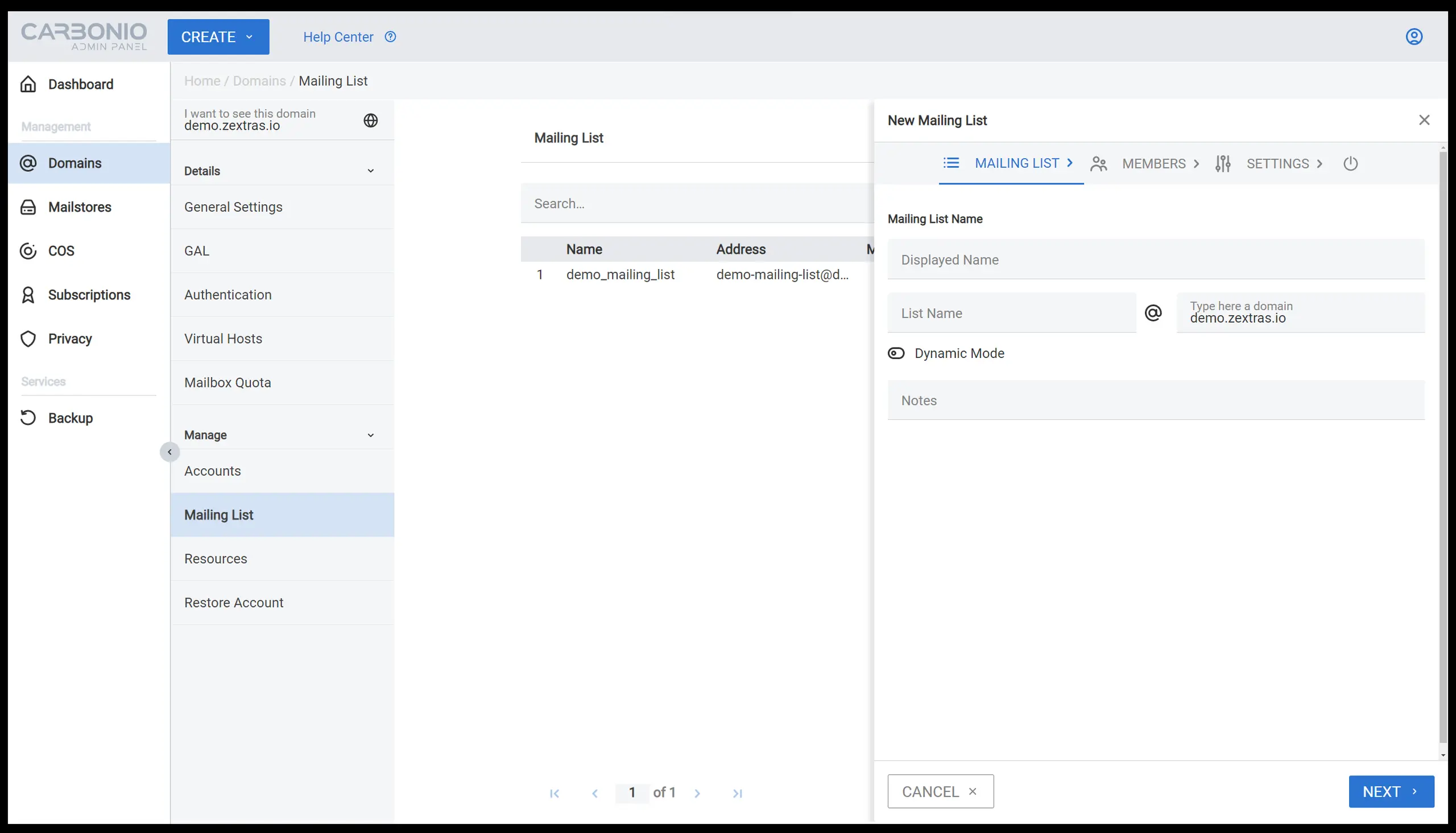Click the user account icon top-right
This screenshot has width=1456, height=833.
point(1417,37)
